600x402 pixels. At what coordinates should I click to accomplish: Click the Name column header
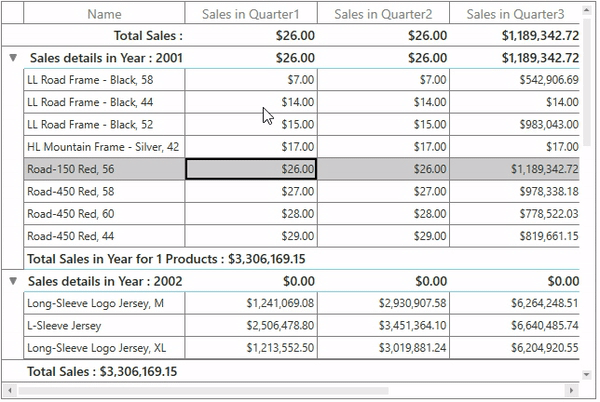(104, 14)
